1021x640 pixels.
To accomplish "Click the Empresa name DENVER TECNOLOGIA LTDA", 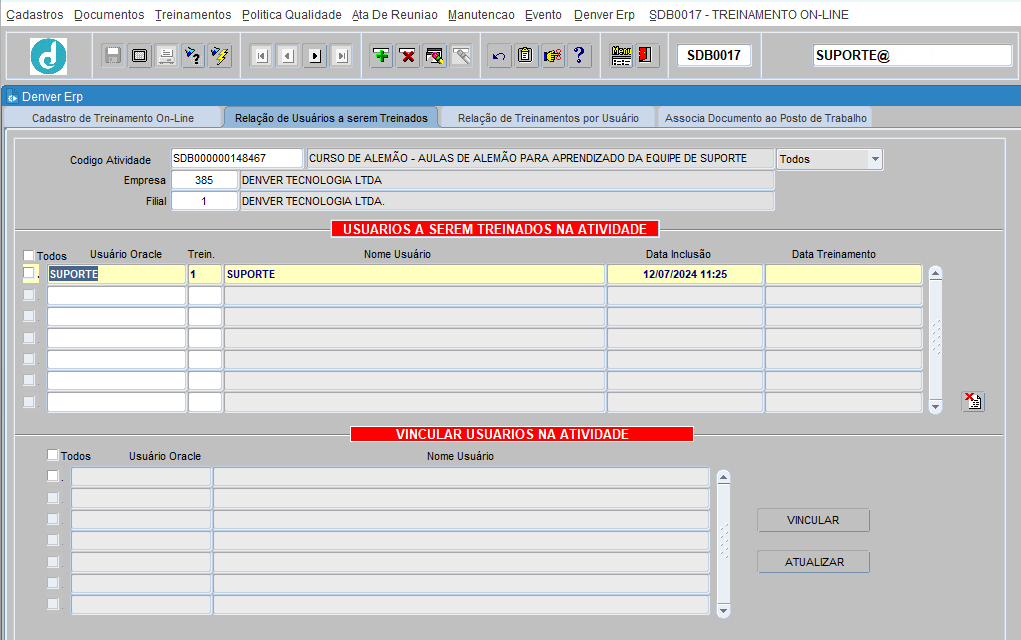I will (507, 180).
